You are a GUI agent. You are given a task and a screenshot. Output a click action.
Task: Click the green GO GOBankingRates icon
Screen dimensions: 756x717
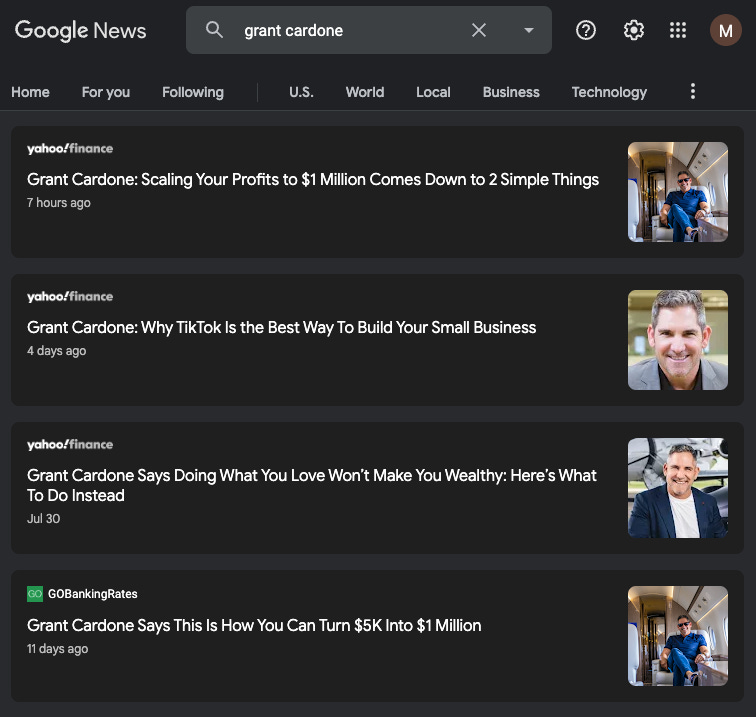pos(35,594)
